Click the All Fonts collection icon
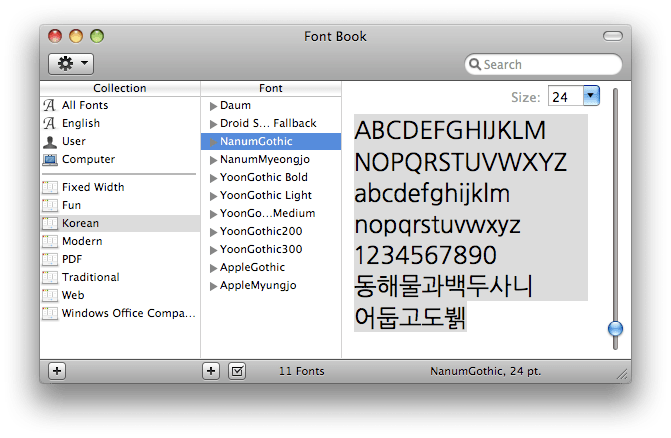Screen dimensions: 671x438 [50, 105]
